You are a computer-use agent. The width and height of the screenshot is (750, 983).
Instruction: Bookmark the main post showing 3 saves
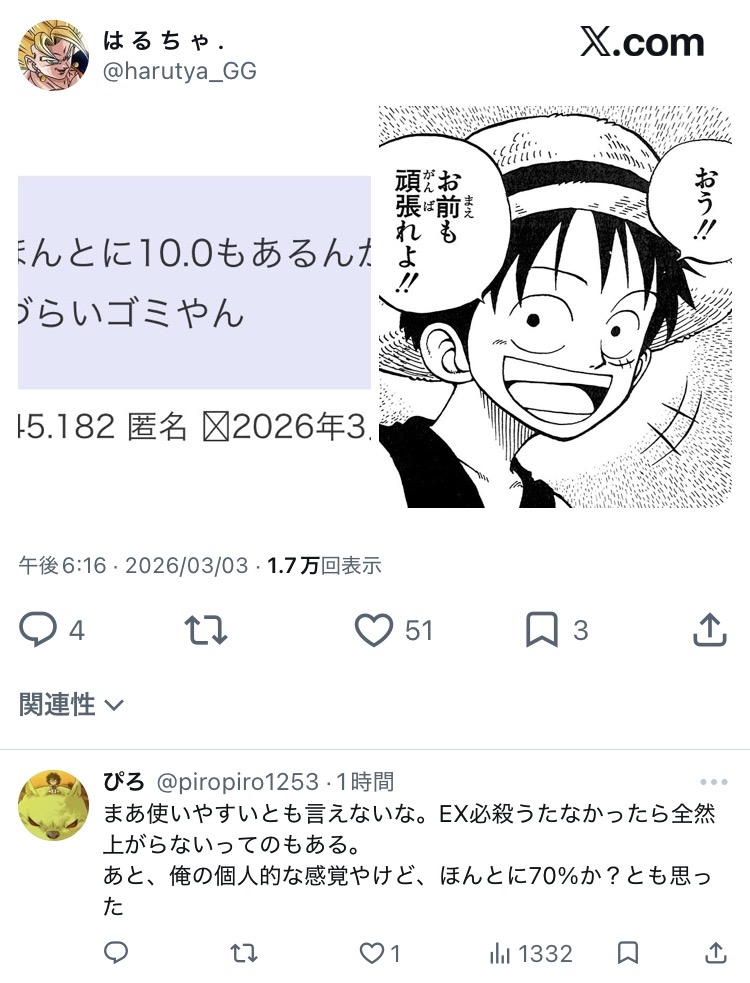coord(542,630)
